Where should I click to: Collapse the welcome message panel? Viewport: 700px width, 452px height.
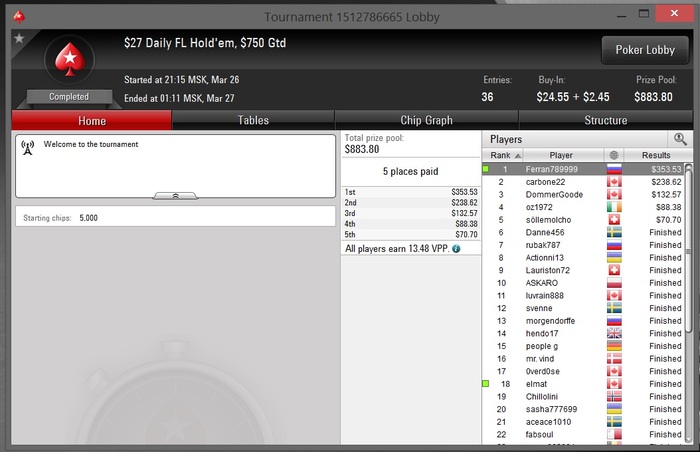(175, 196)
